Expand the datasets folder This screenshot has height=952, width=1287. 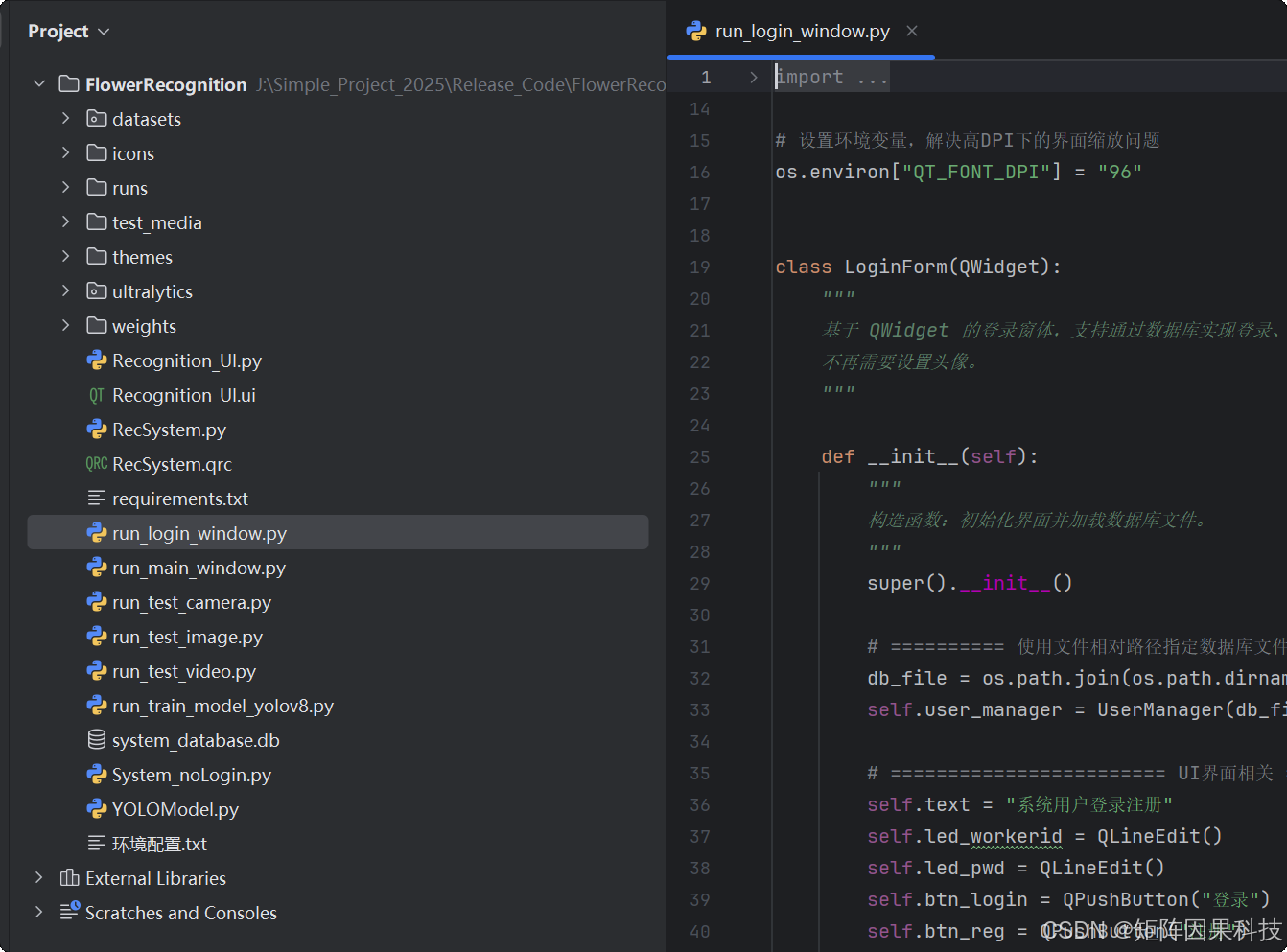[x=65, y=119]
